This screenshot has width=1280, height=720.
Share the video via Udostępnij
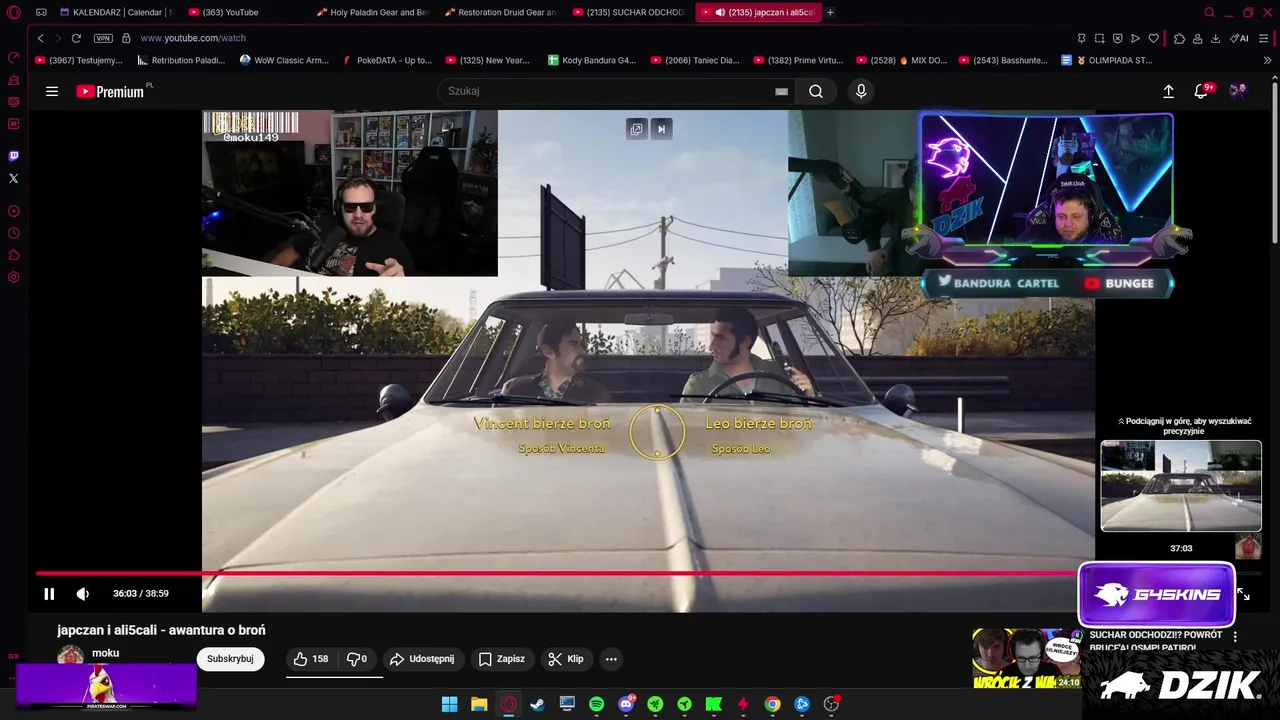click(422, 659)
